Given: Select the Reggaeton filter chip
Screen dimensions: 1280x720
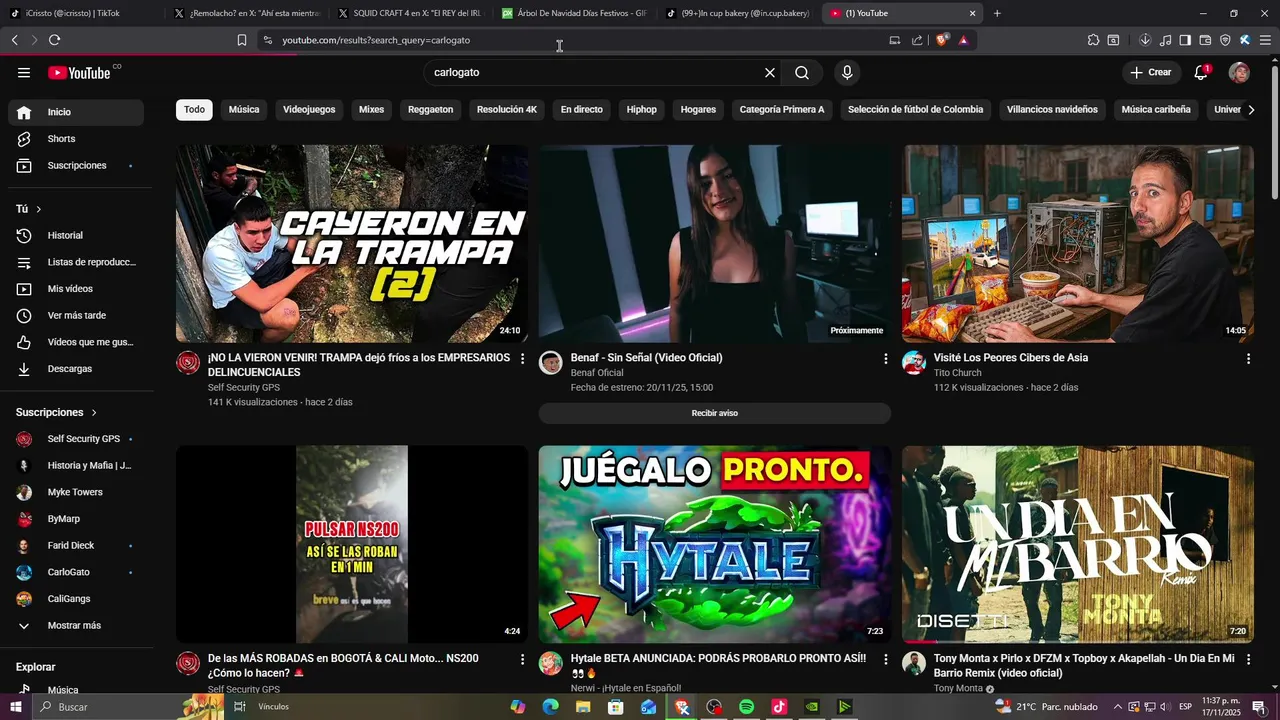Looking at the screenshot, I should click(430, 110).
